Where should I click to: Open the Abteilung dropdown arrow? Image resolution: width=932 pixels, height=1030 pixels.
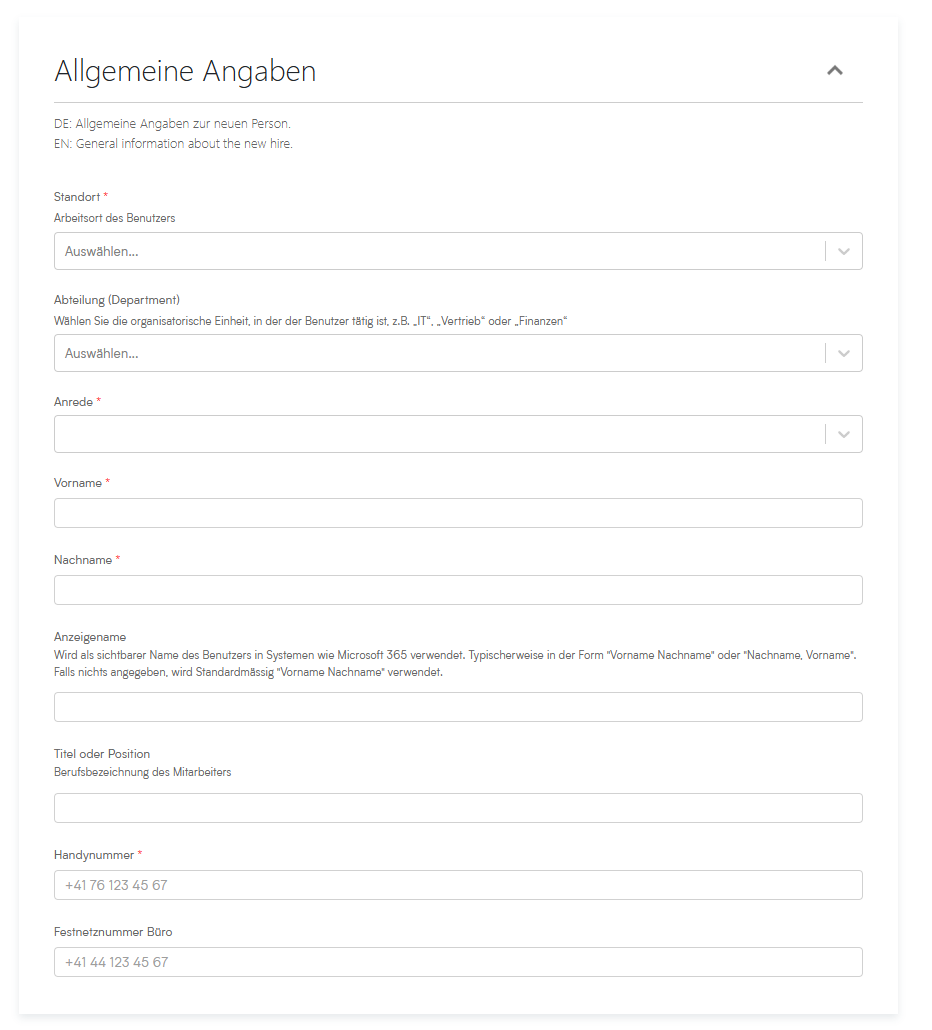tap(844, 353)
